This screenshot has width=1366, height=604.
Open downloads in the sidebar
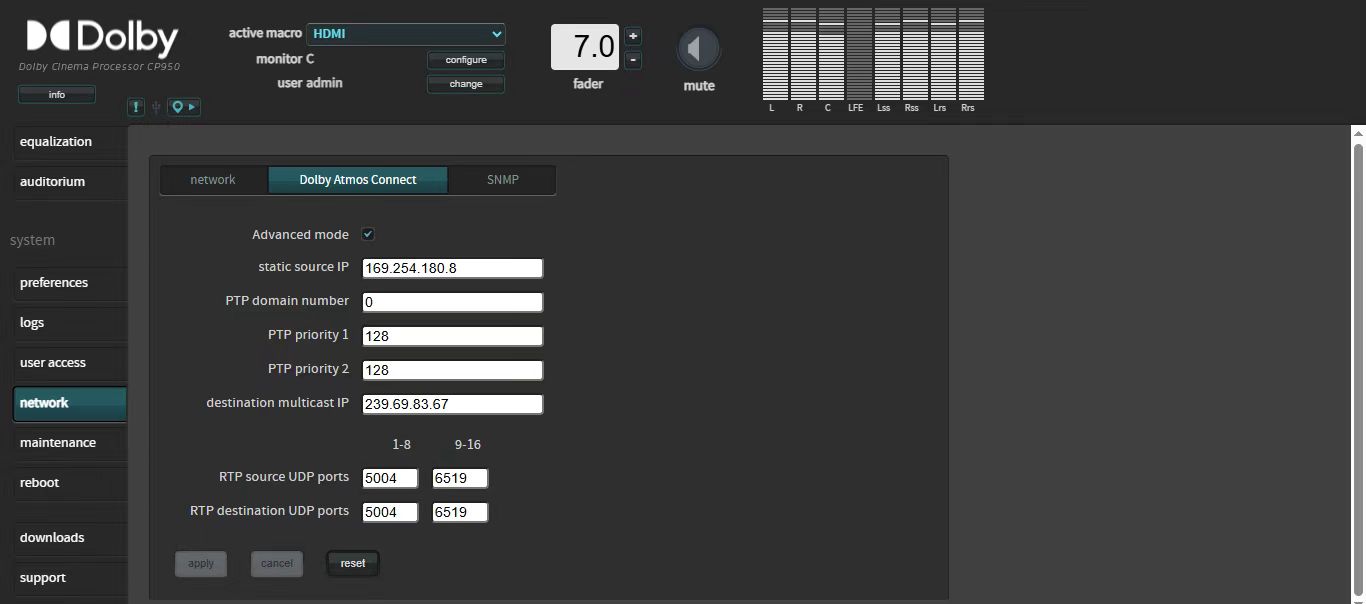tap(70, 538)
